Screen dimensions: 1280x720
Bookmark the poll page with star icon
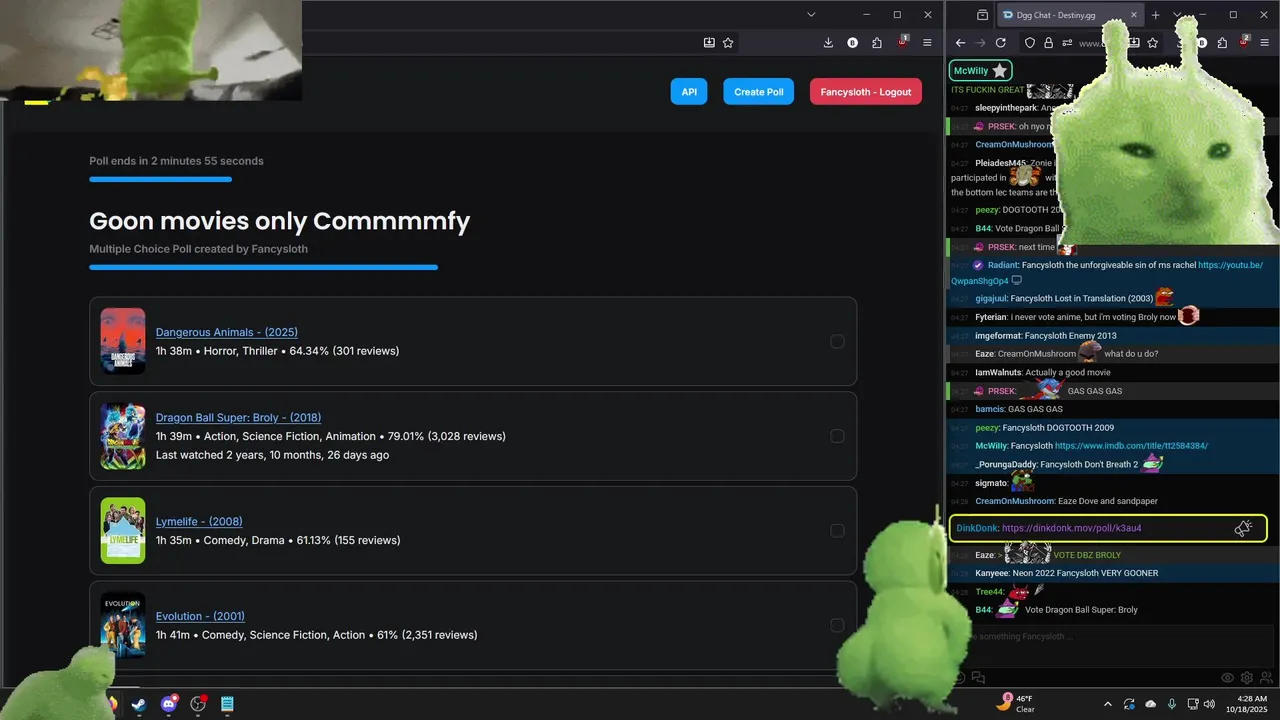pos(728,43)
